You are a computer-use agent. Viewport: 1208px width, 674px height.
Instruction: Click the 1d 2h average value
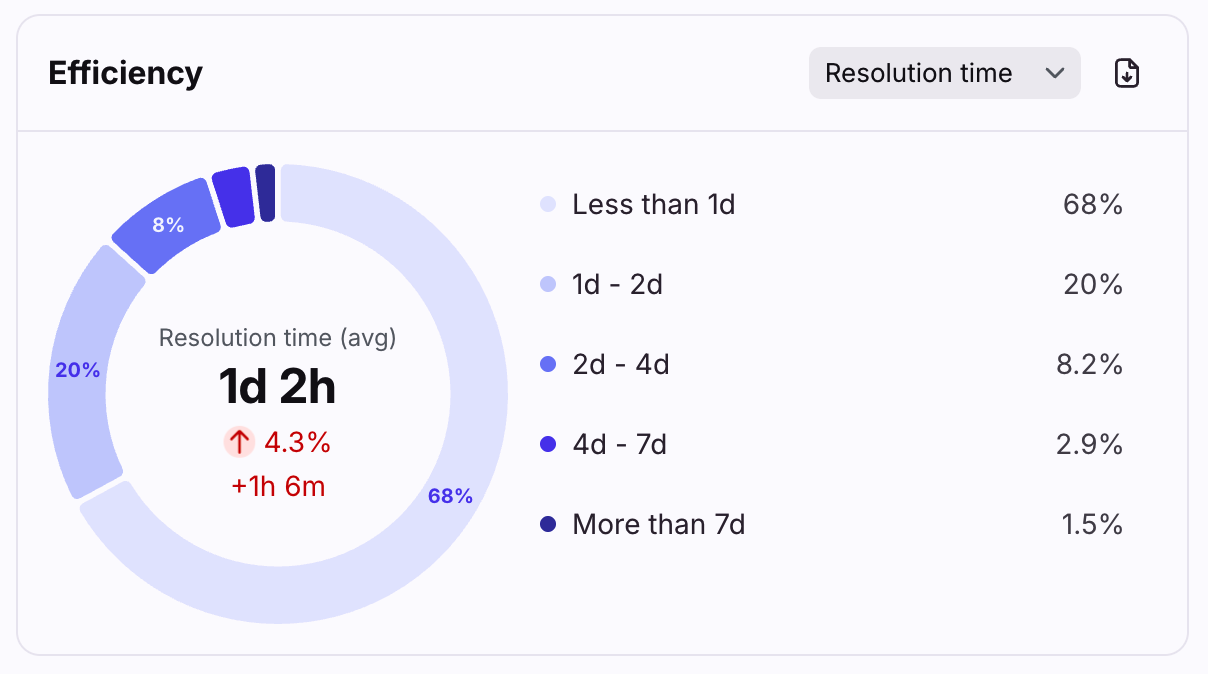point(277,387)
